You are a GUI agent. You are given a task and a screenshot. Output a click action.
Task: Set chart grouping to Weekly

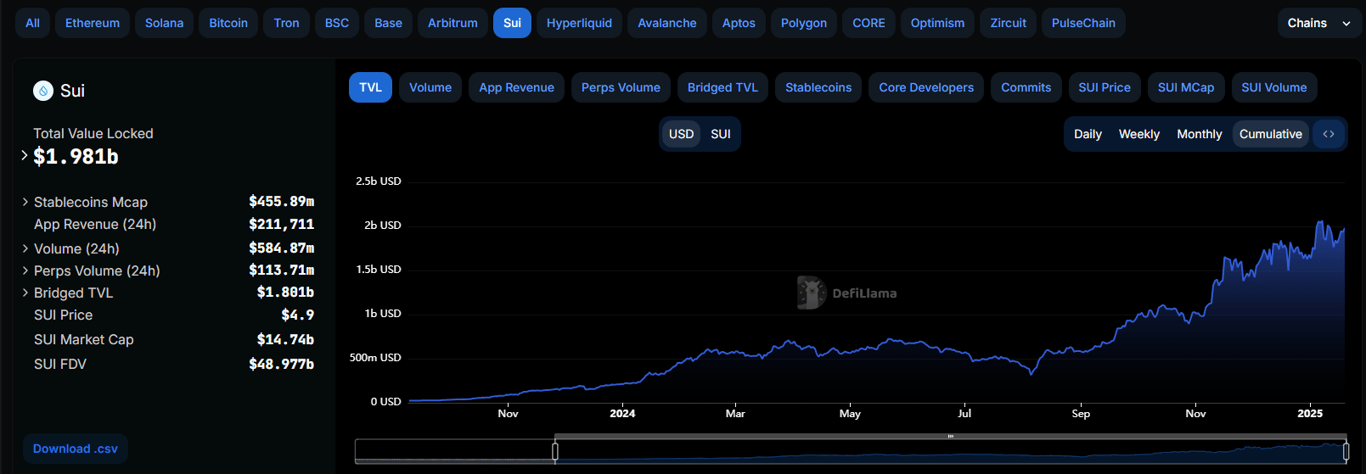coord(1139,134)
